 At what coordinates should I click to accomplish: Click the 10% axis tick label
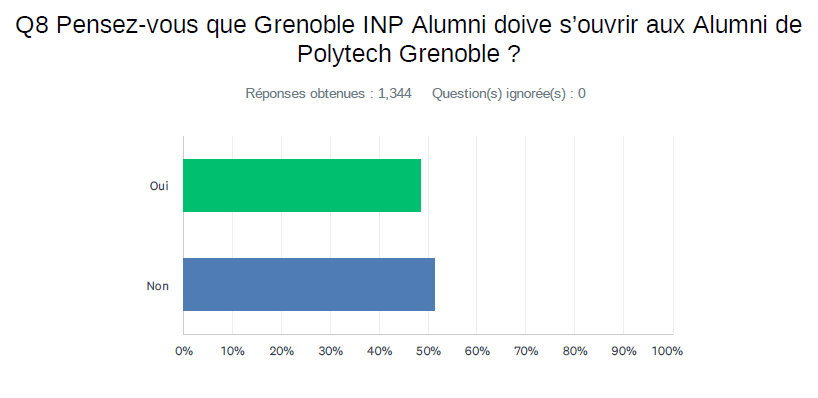(233, 352)
